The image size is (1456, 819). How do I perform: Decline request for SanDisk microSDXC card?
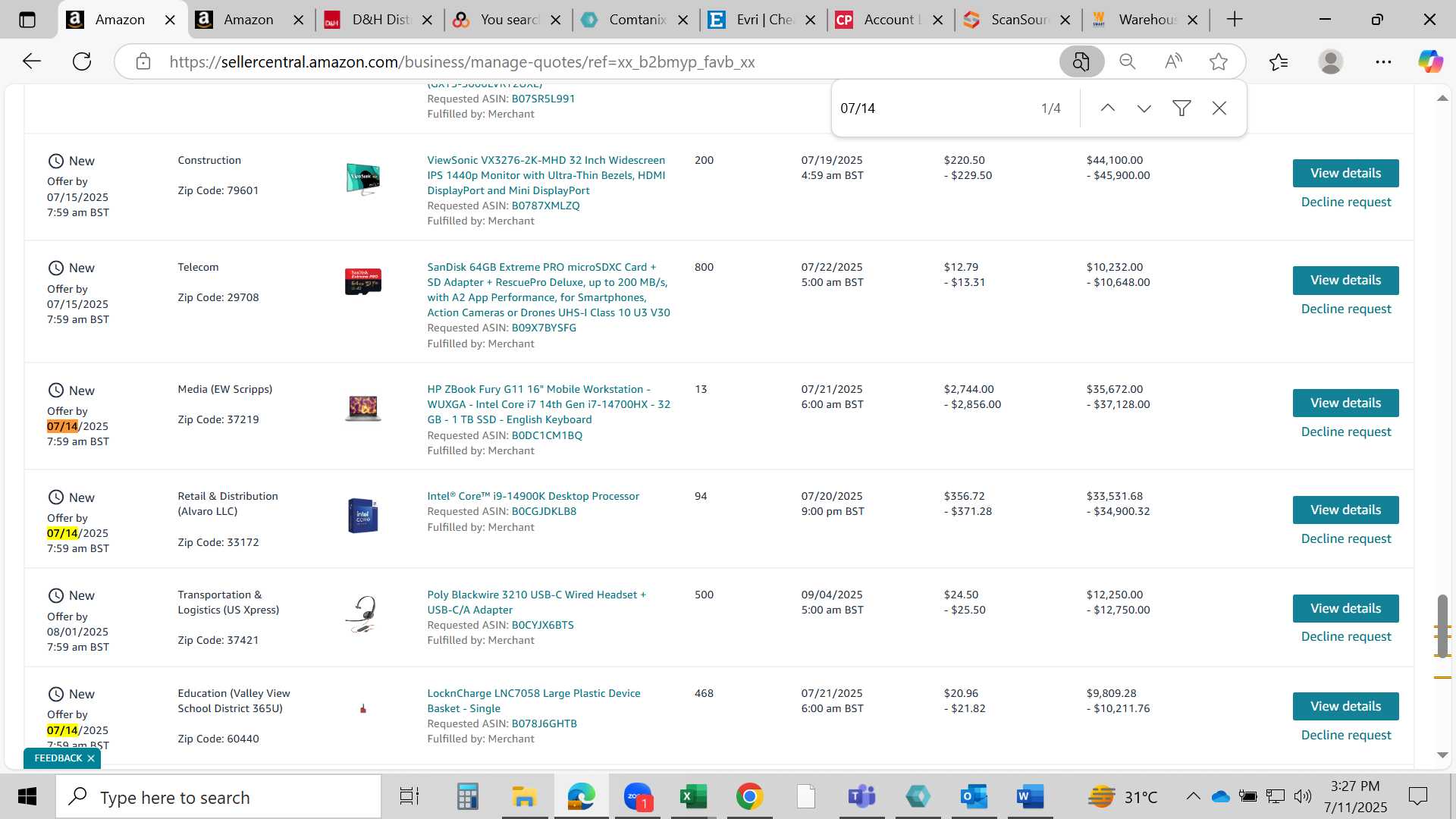(1346, 309)
